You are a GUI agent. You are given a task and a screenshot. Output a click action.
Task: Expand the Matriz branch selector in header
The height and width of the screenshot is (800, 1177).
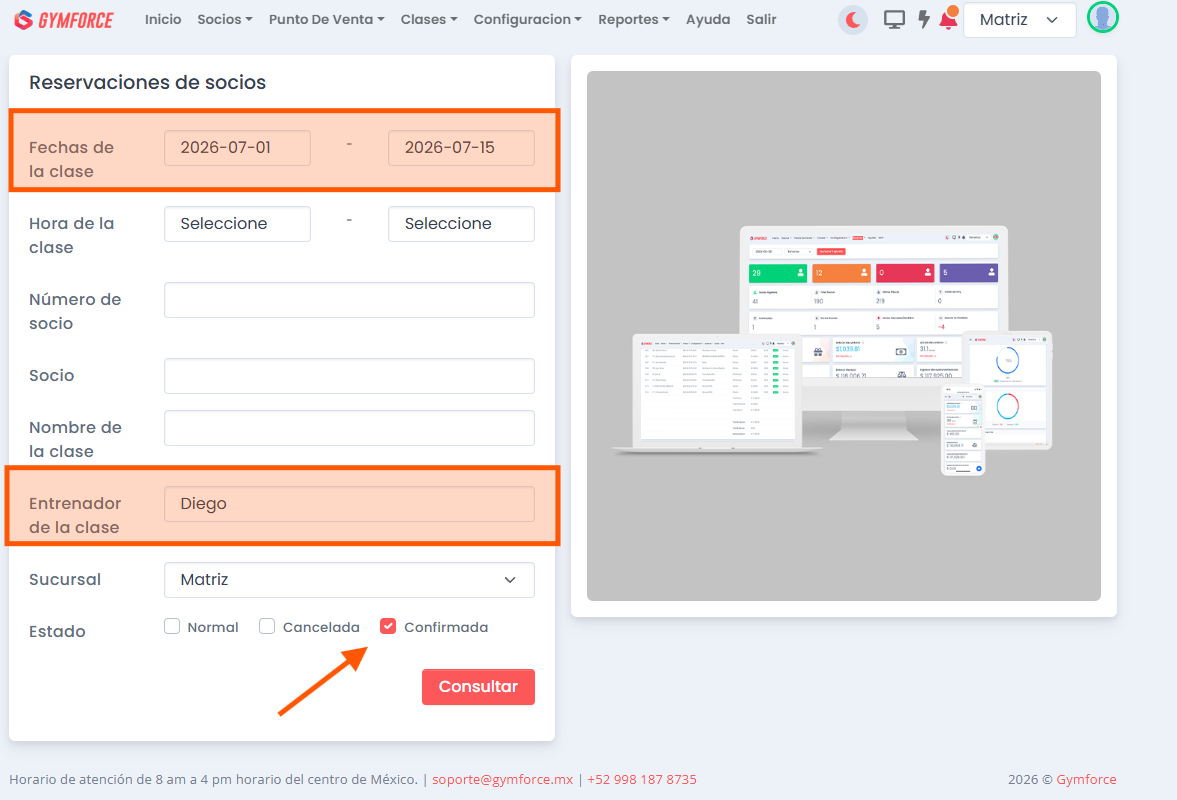click(x=1019, y=20)
